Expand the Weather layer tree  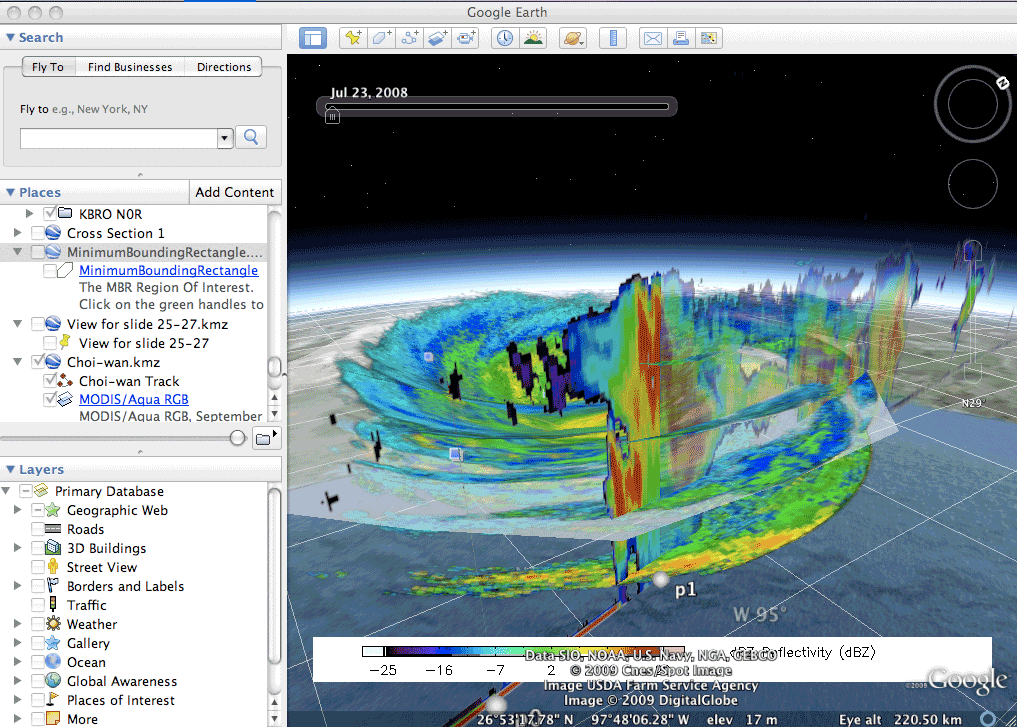17,624
